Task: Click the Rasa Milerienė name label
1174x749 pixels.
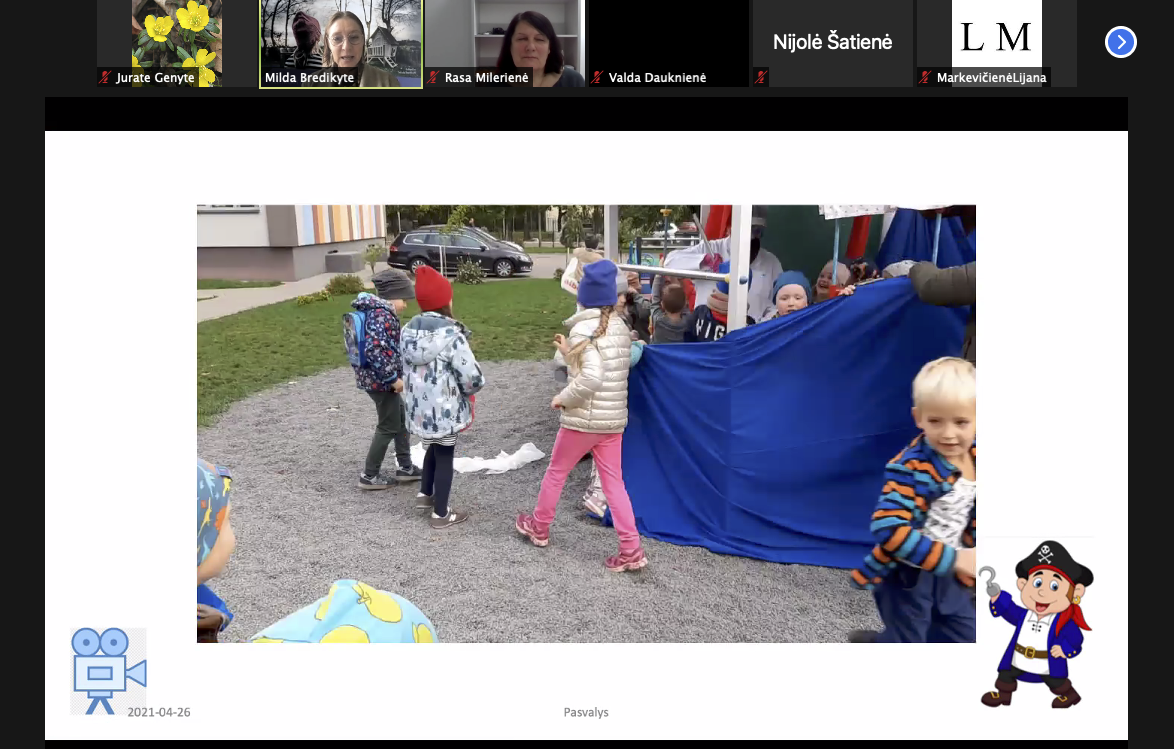Action: click(487, 77)
